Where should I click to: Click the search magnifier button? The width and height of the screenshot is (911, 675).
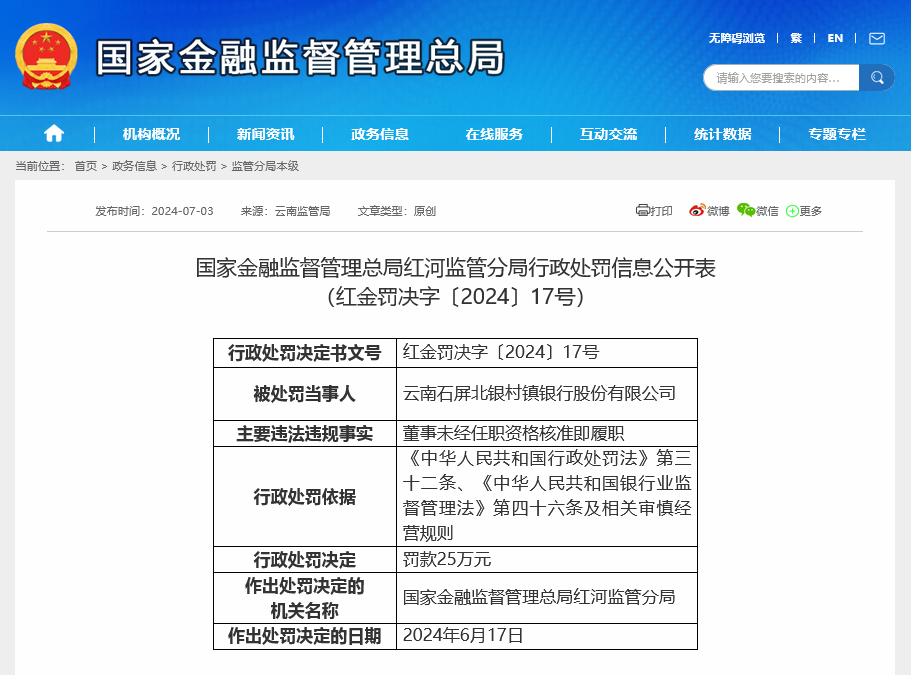(877, 77)
